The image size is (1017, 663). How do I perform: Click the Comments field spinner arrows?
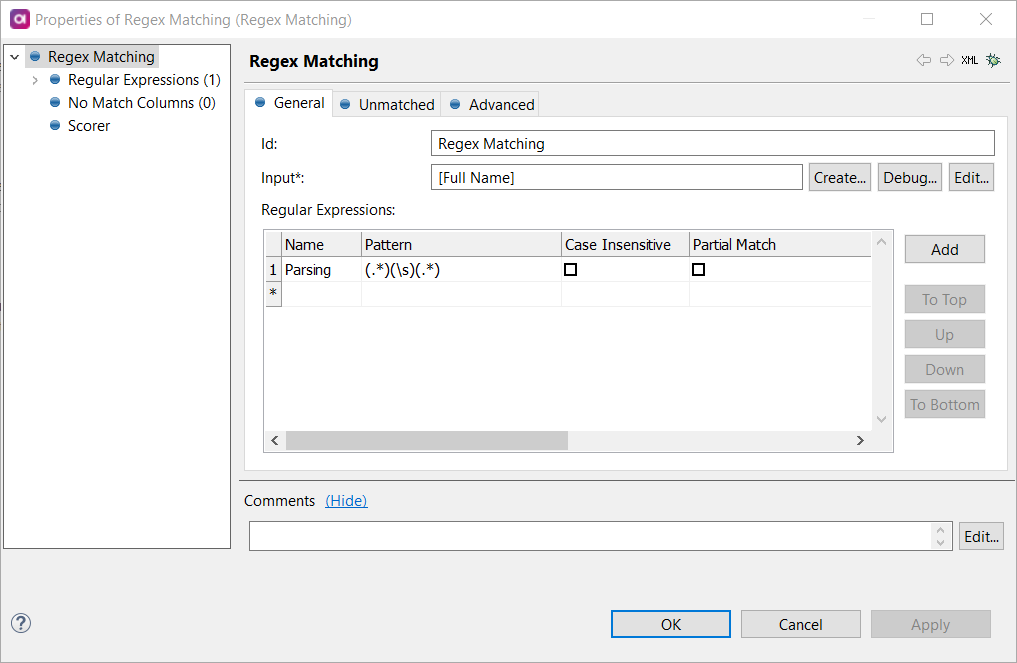[940, 536]
